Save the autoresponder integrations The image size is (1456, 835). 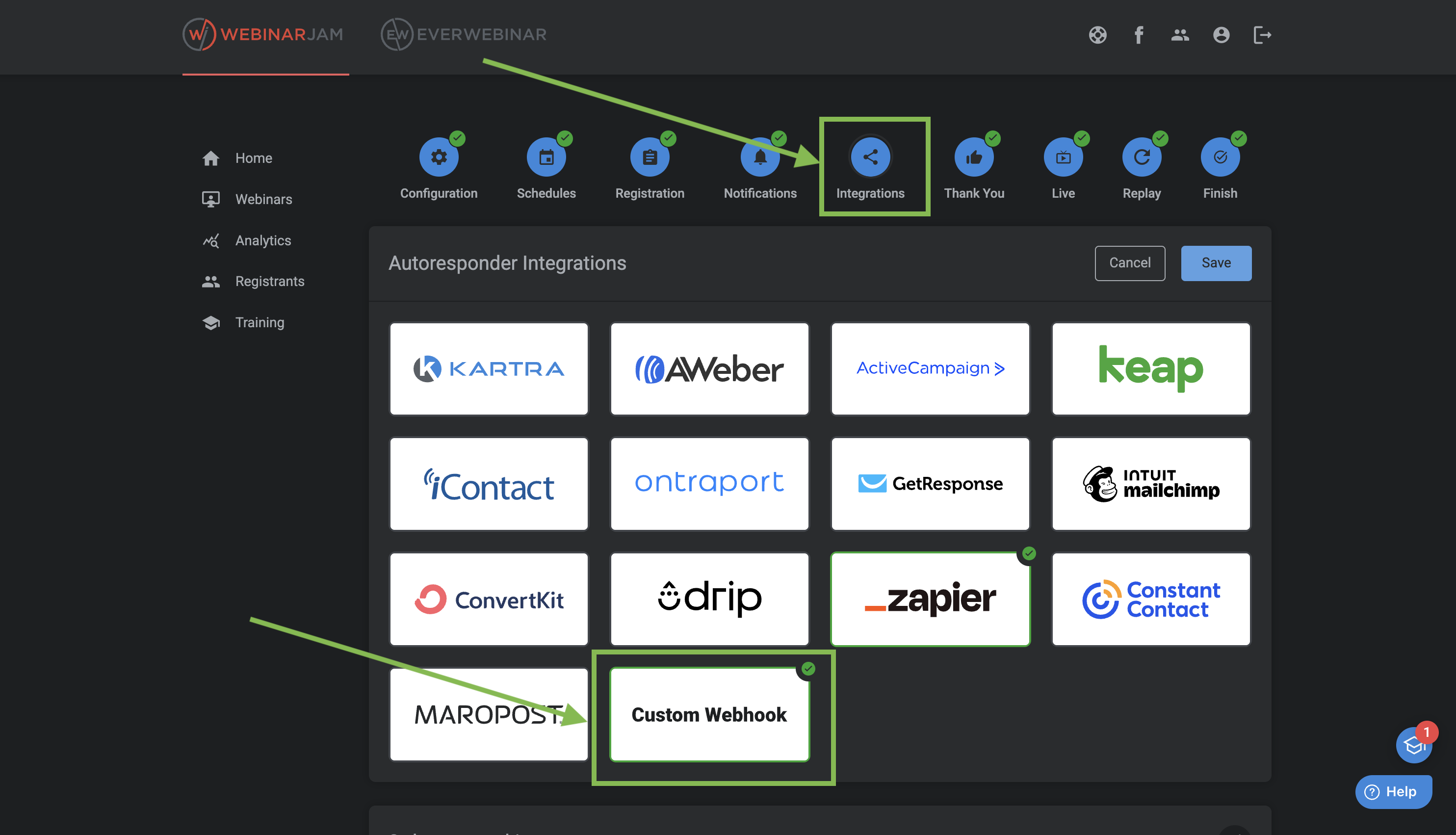(x=1216, y=263)
